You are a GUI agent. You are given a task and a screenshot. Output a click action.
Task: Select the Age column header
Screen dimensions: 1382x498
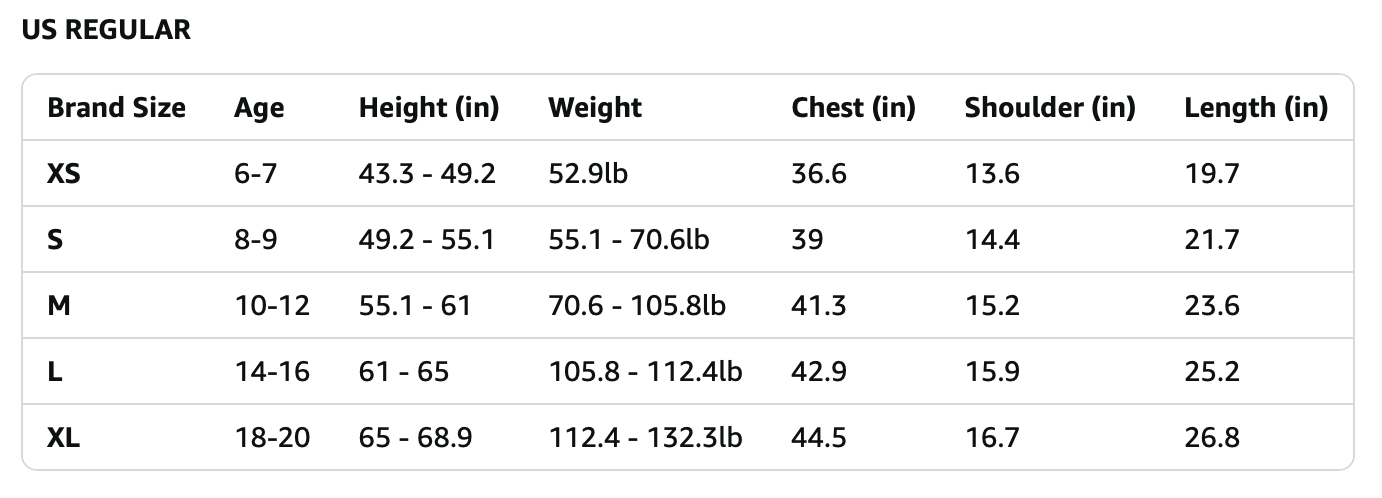click(259, 107)
